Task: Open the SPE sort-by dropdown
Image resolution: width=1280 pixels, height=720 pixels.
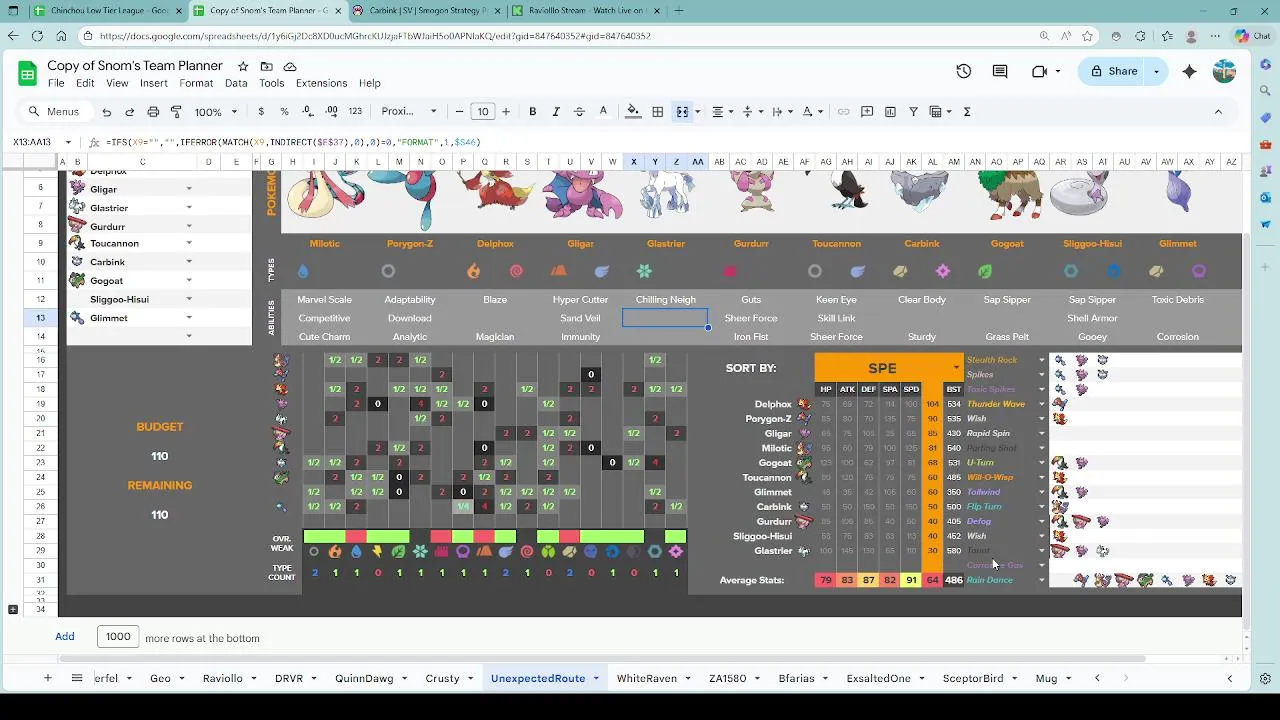Action: (x=956, y=368)
